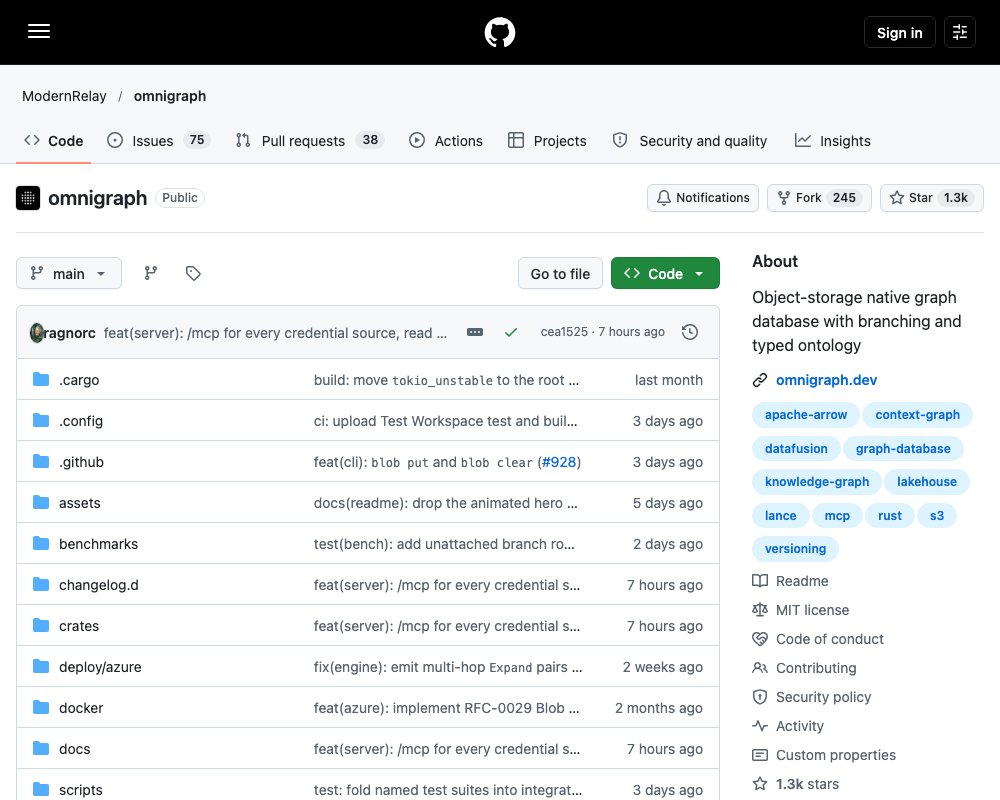Select the lance topic tag
Viewport: 1000px width, 800px height.
tap(781, 515)
